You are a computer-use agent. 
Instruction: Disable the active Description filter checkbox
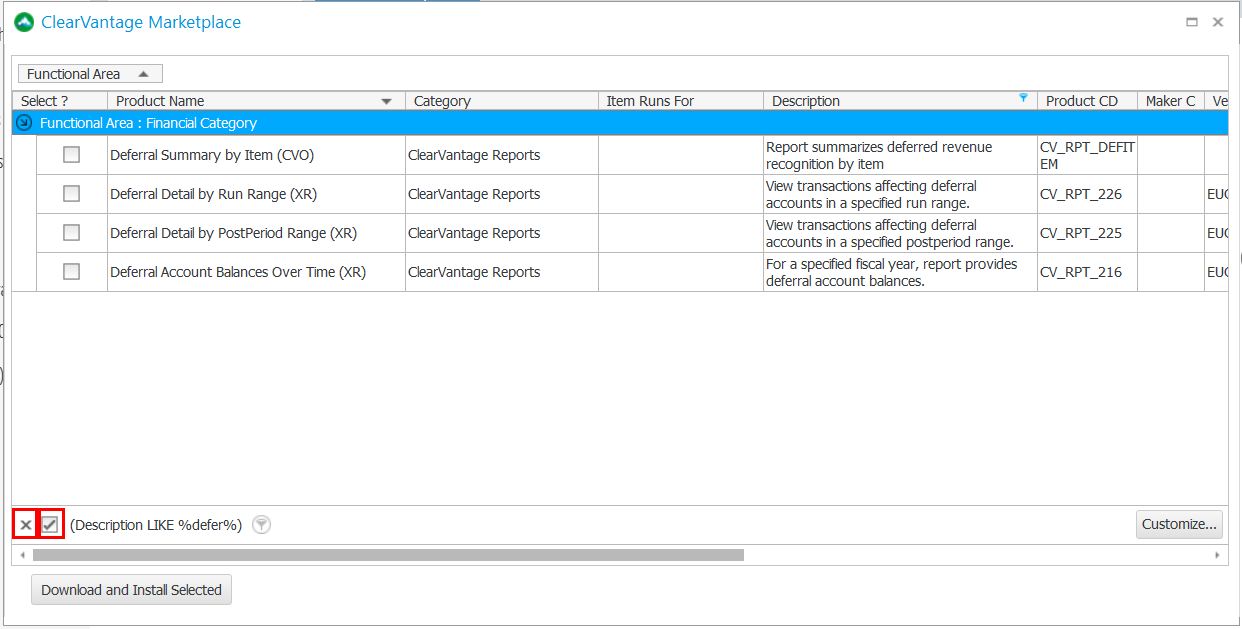(50, 525)
